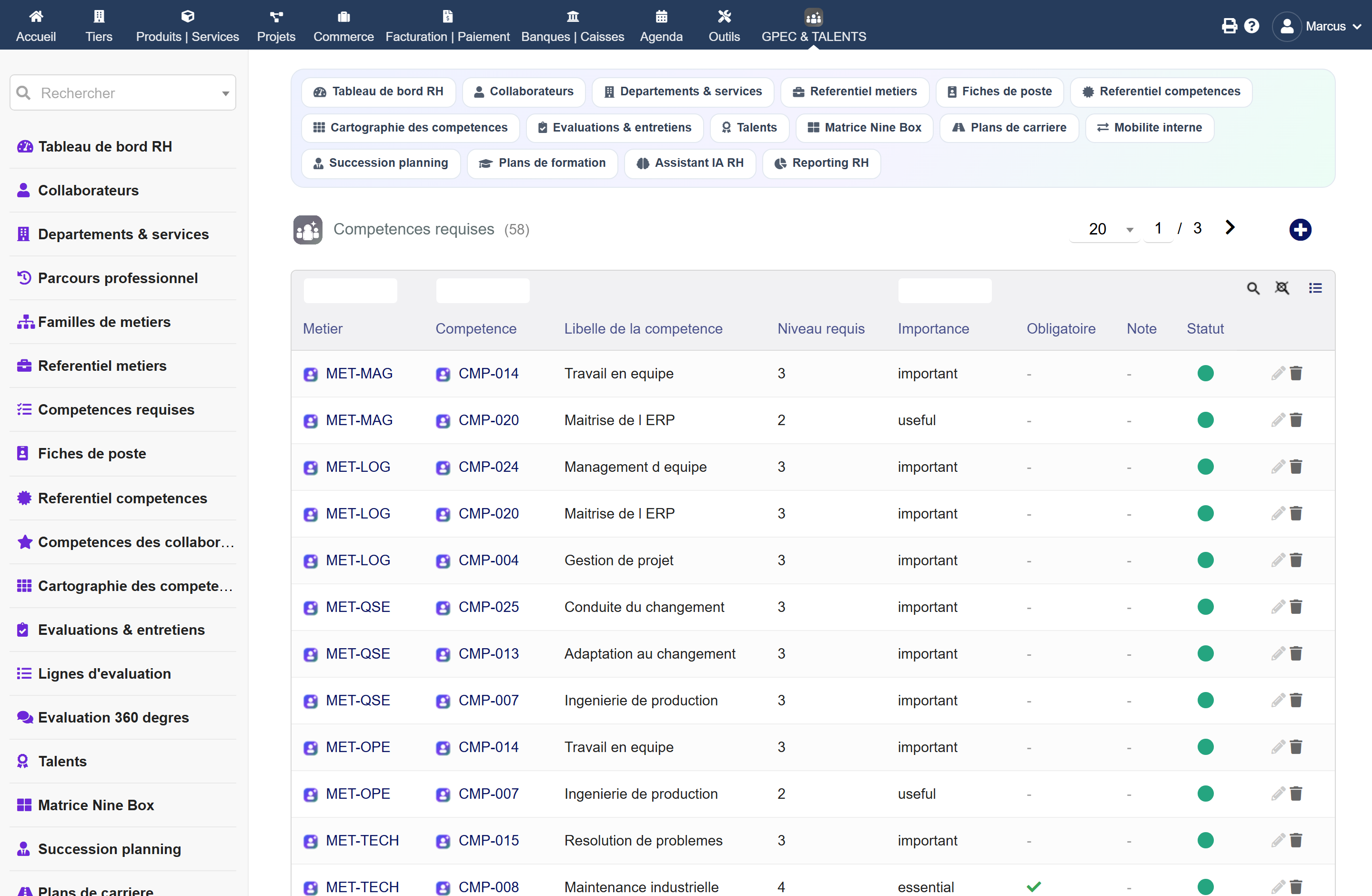Sort by Libelle de la competence header
This screenshot has height=896, width=1372.
(x=643, y=329)
